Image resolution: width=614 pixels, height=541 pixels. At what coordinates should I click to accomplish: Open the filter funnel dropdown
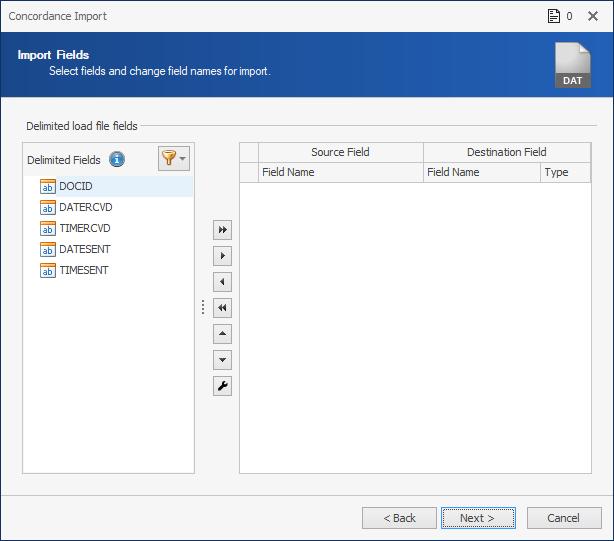click(x=174, y=159)
